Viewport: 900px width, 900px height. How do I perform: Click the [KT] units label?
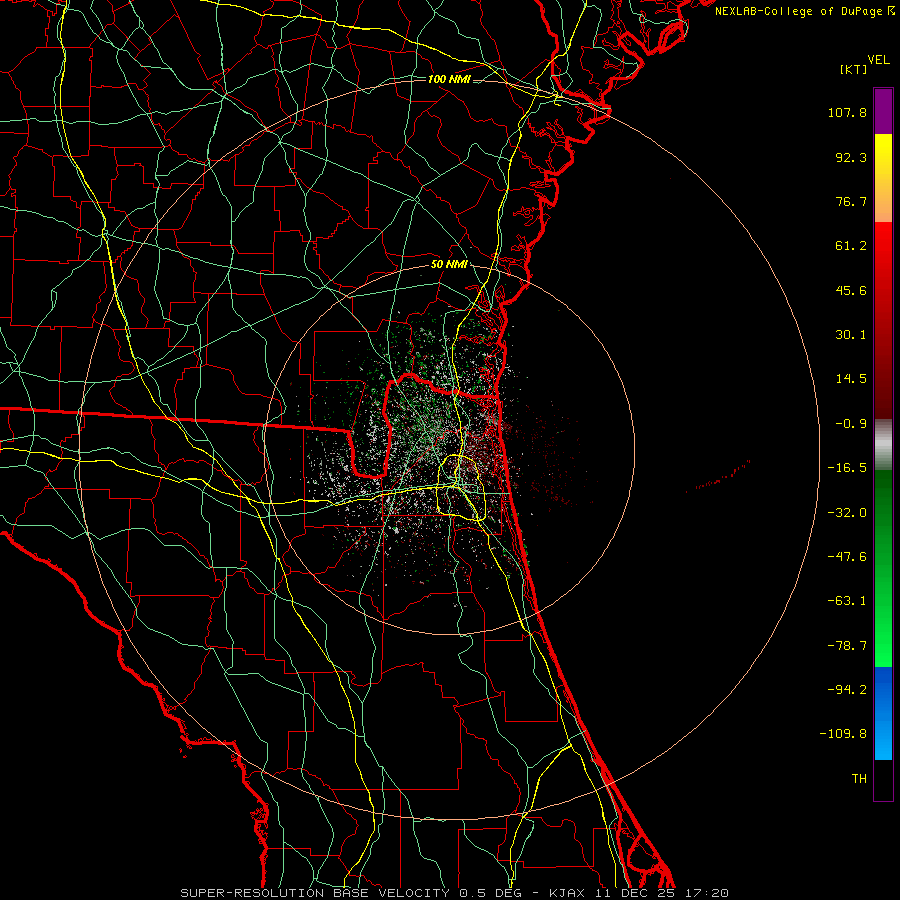point(853,69)
